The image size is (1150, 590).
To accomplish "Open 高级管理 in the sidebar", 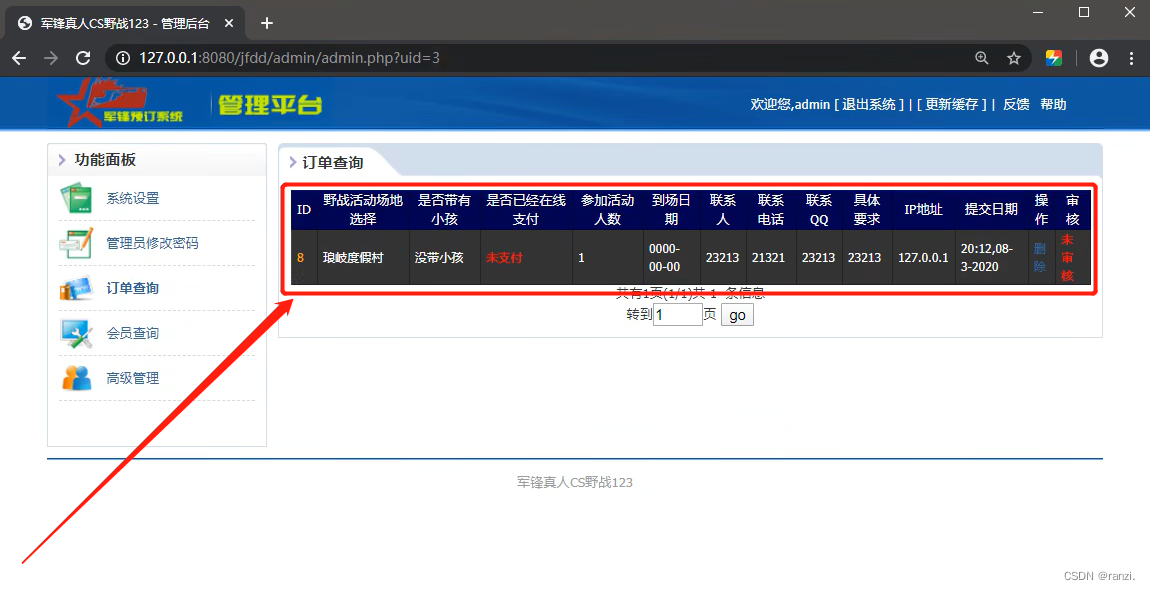I will click(133, 378).
